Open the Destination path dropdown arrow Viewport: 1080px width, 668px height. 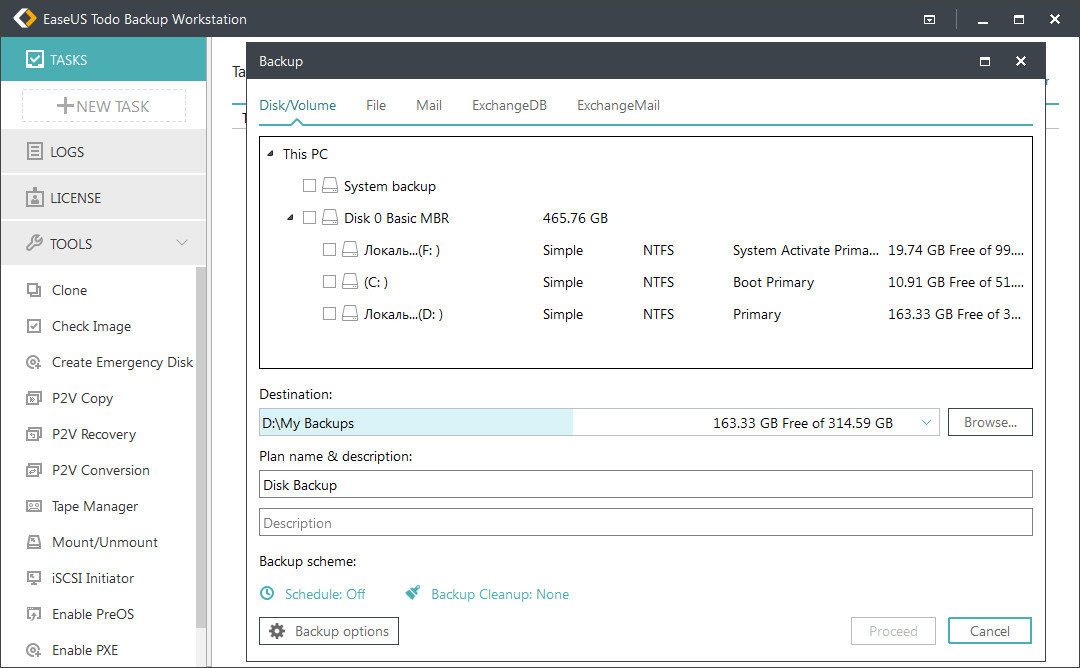point(926,422)
